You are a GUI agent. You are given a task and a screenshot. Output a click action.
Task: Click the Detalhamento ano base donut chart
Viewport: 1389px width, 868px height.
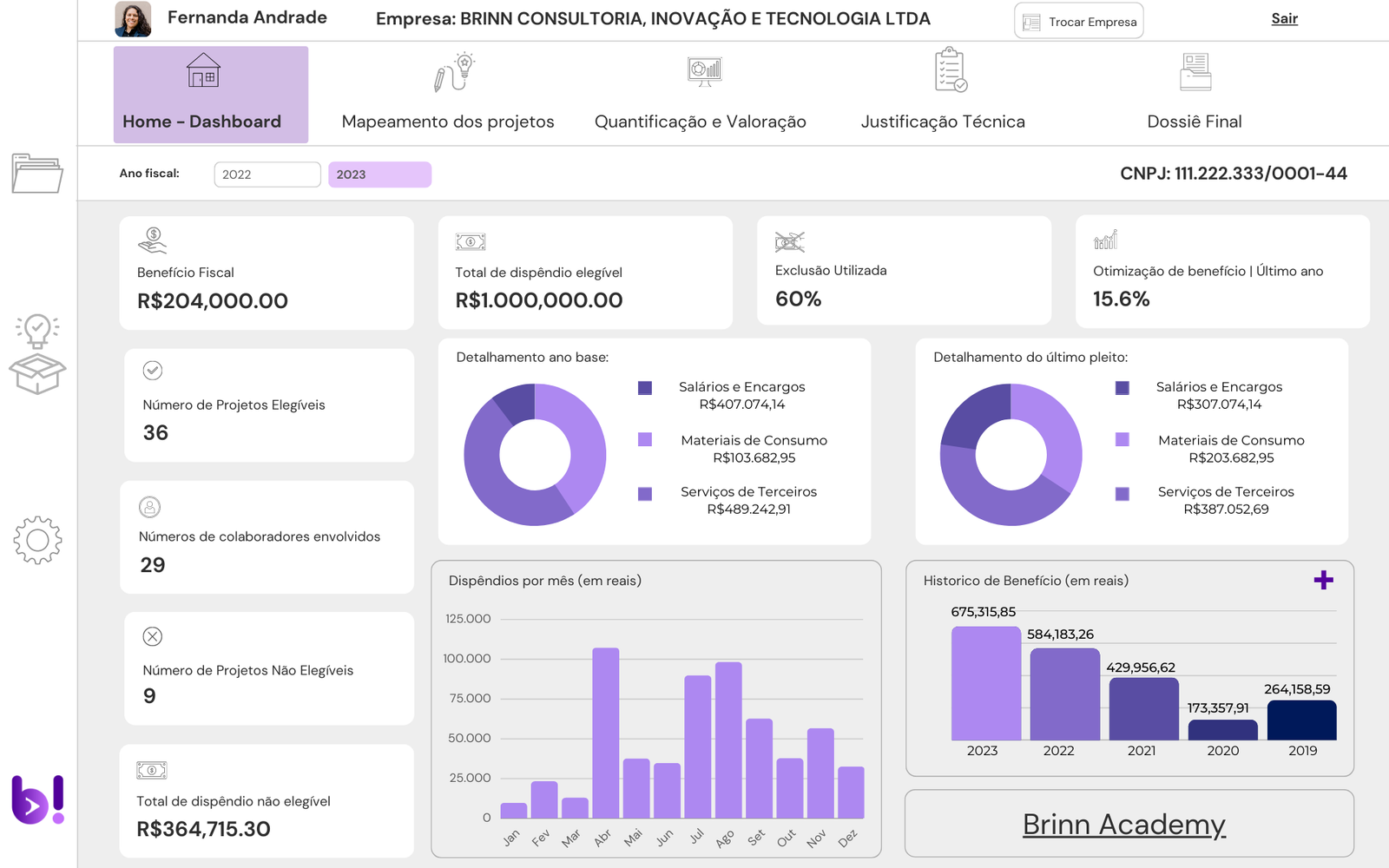535,454
